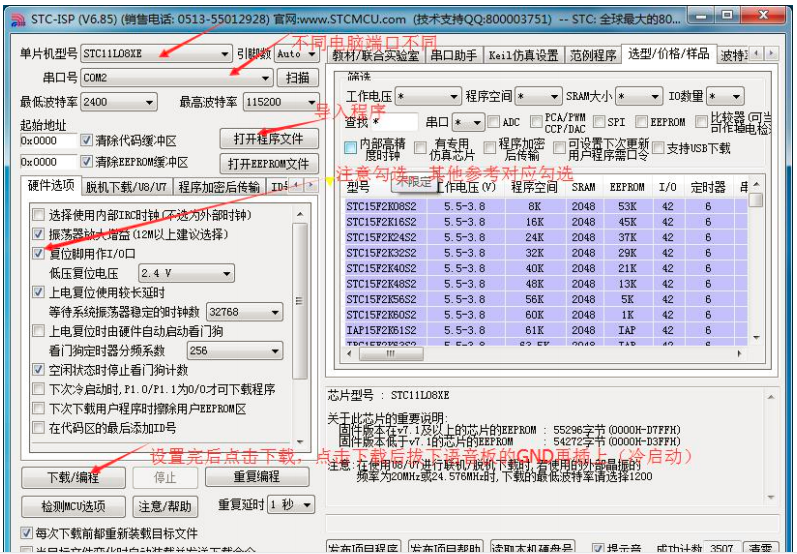Open the 串口 filter dropdown
The image size is (797, 554).
(x=468, y=122)
